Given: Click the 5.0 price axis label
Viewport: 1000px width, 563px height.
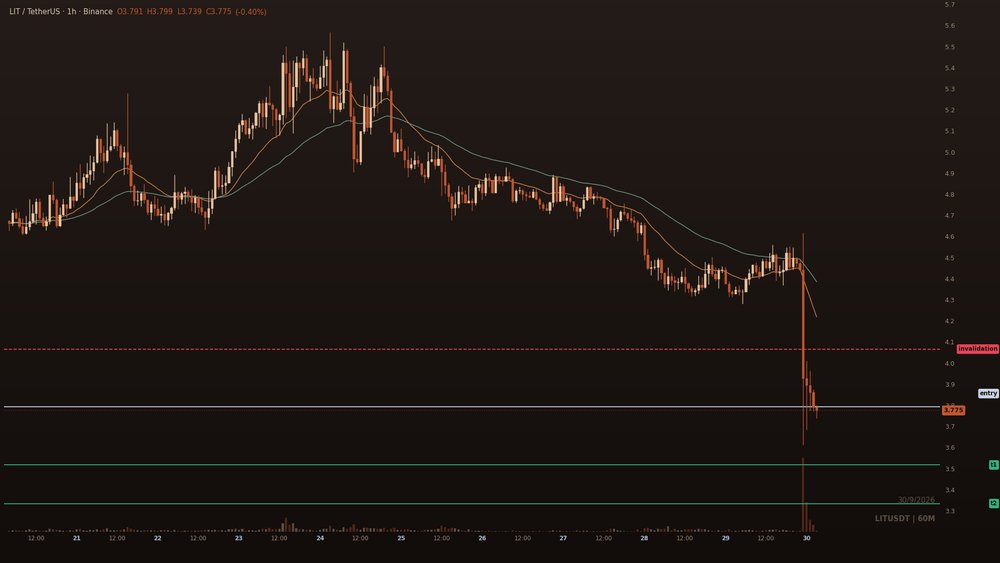Looking at the screenshot, I should point(950,152).
